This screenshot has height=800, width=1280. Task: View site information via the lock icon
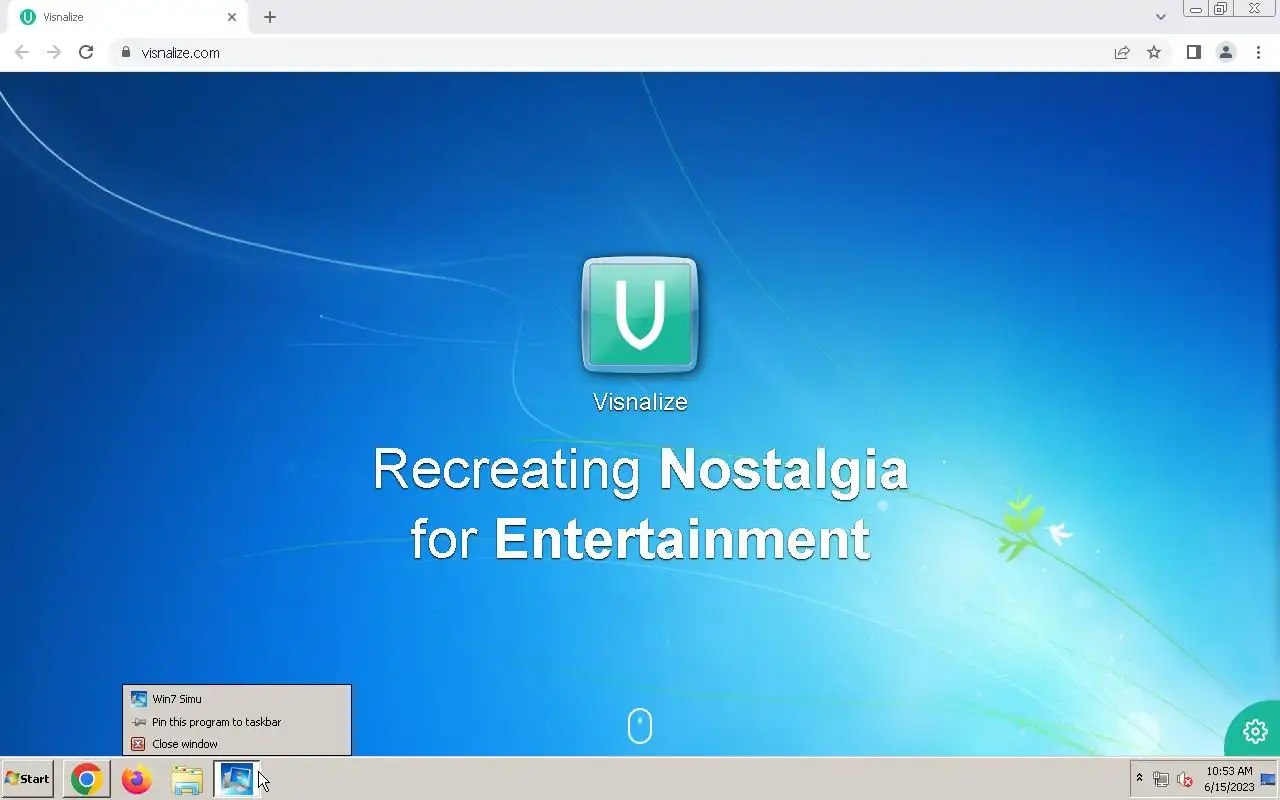point(126,53)
